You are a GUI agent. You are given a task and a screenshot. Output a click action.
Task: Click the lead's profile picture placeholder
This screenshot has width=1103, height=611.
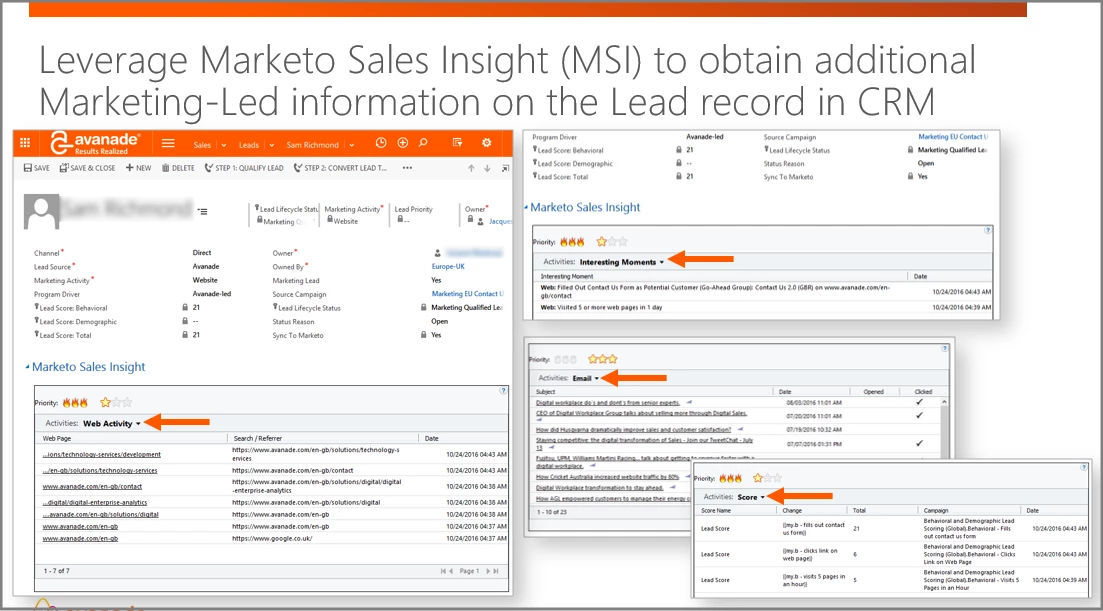pos(42,212)
